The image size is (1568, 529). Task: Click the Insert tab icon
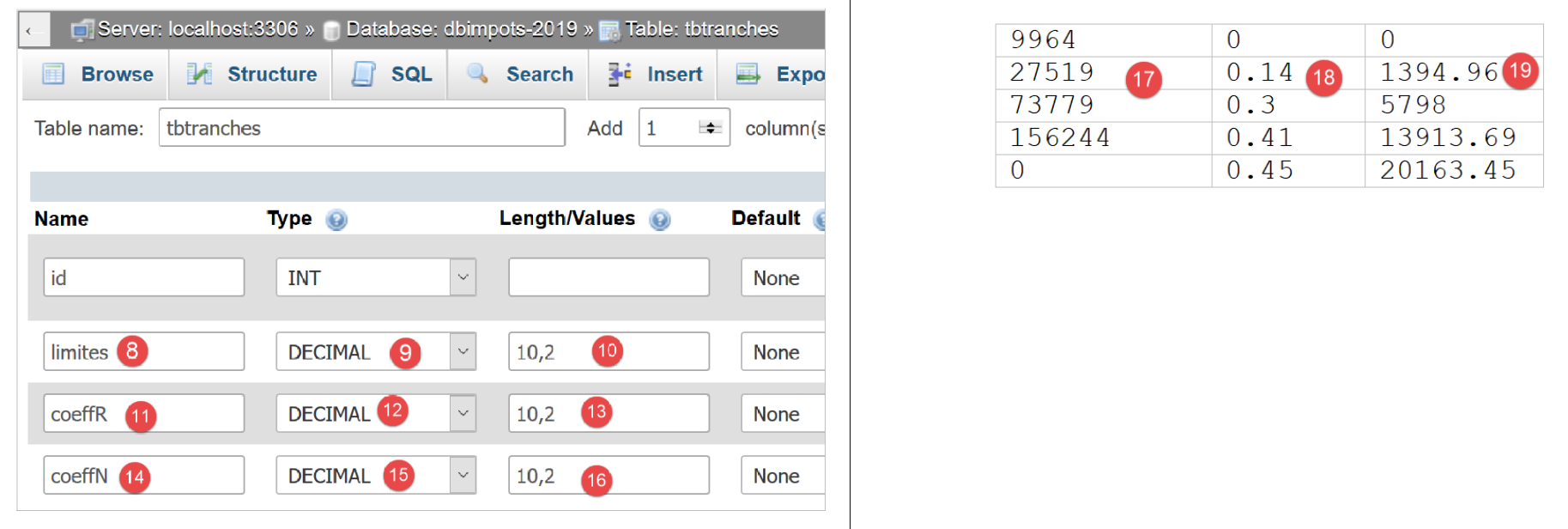point(619,74)
